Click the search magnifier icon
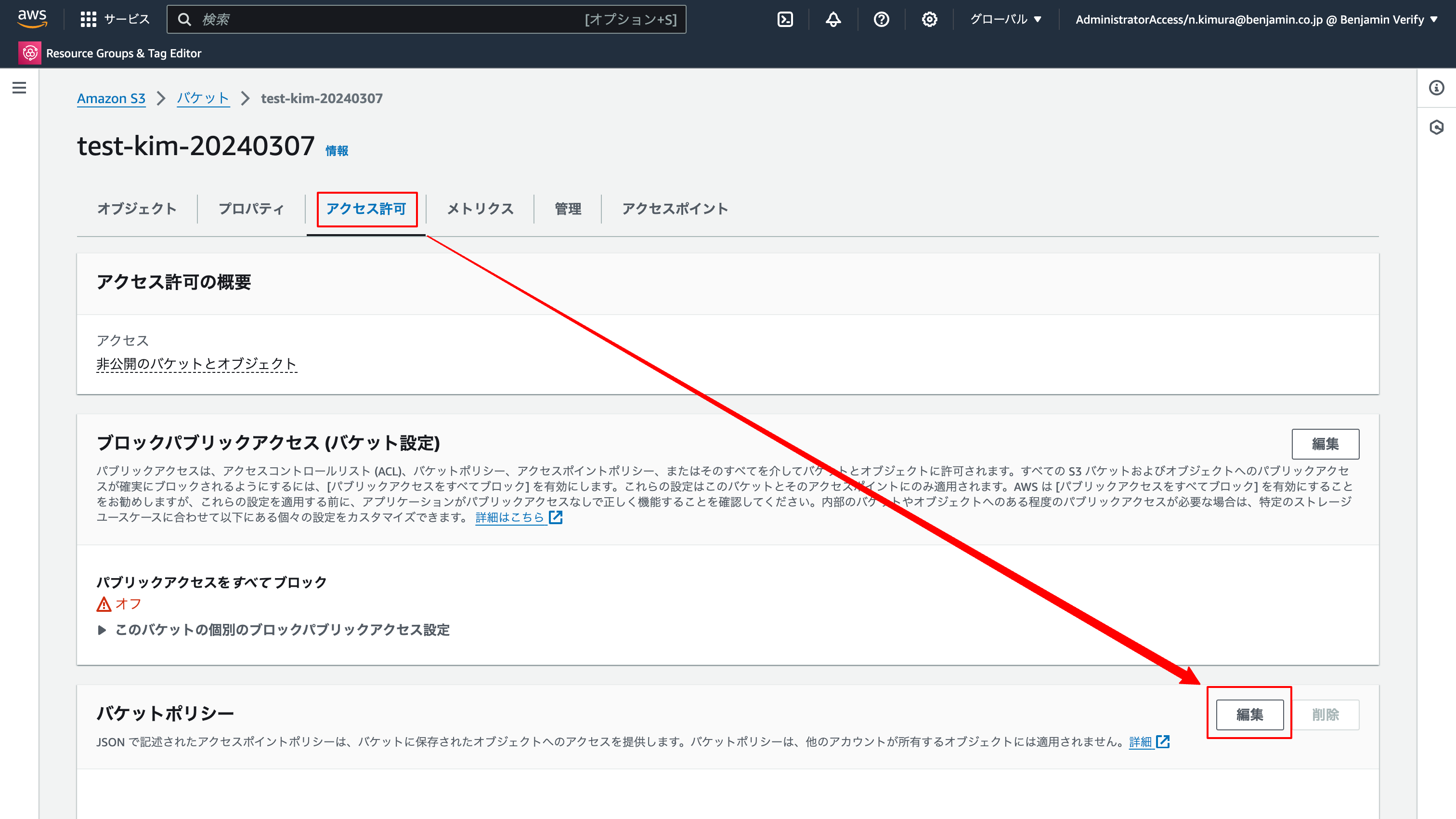Screen dimensions: 1456x819 click(x=184, y=19)
